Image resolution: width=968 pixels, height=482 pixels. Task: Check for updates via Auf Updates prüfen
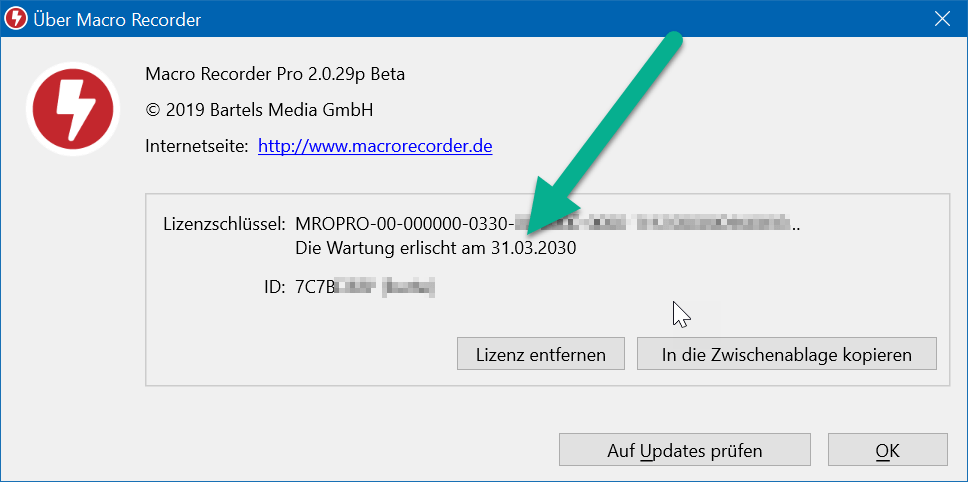pyautogui.click(x=684, y=450)
